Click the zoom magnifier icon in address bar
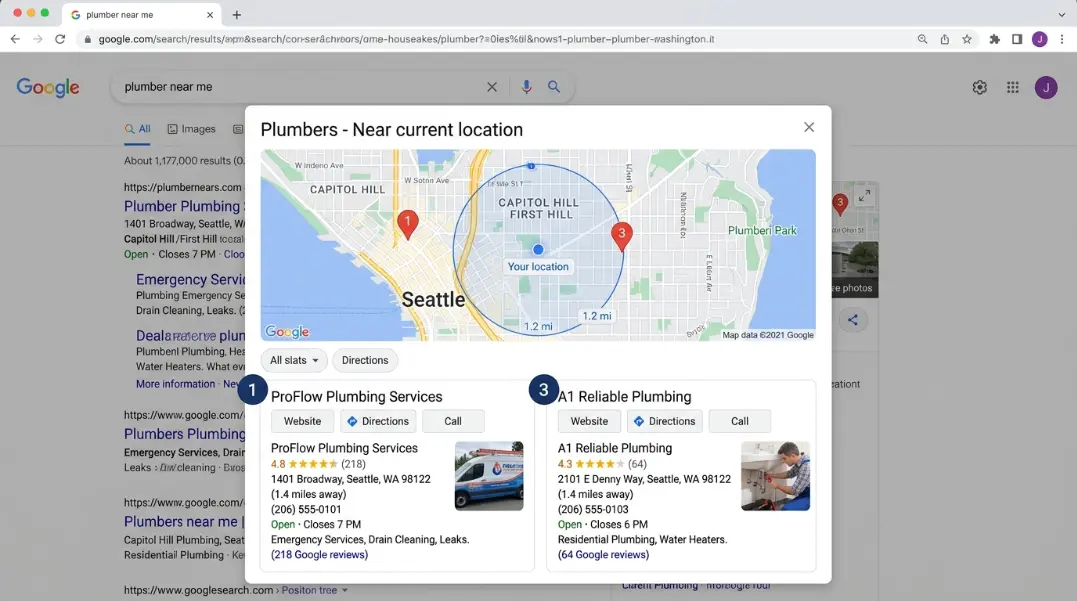 pyautogui.click(x=922, y=39)
